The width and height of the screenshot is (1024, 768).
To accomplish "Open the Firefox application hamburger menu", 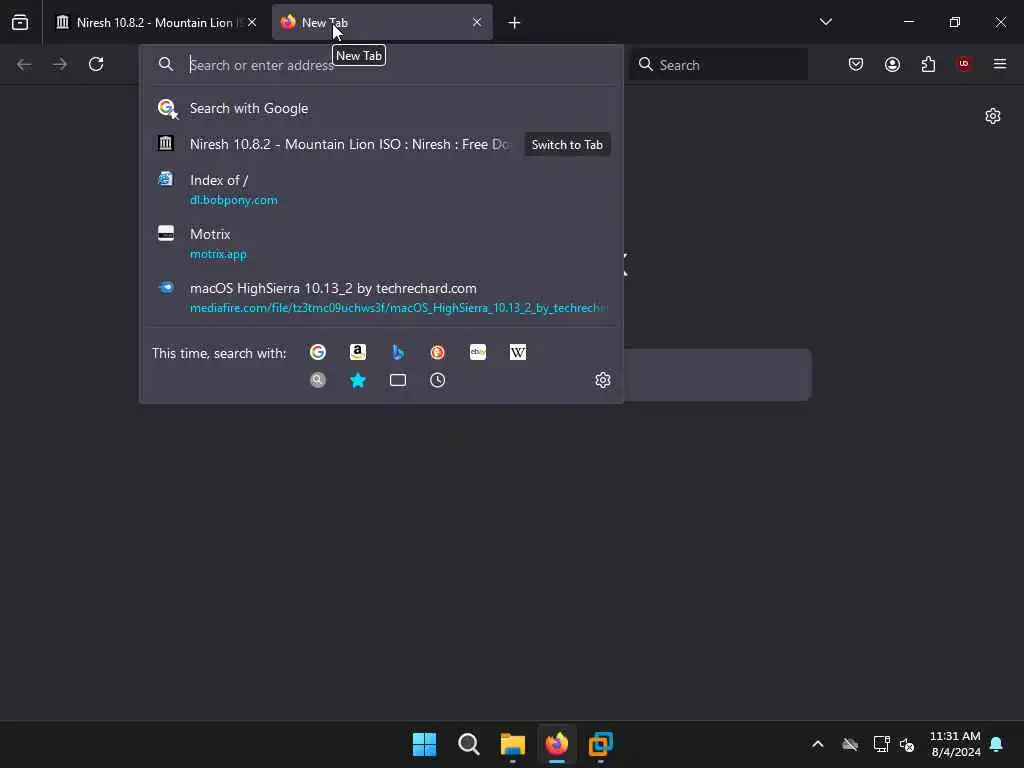I will point(1000,64).
